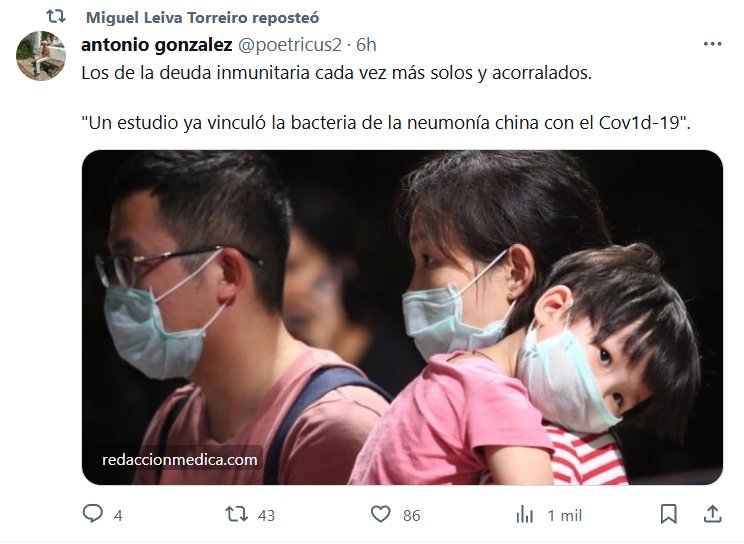The height and width of the screenshot is (544, 744).
Task: Click the likes count 86
Action: coord(411,516)
